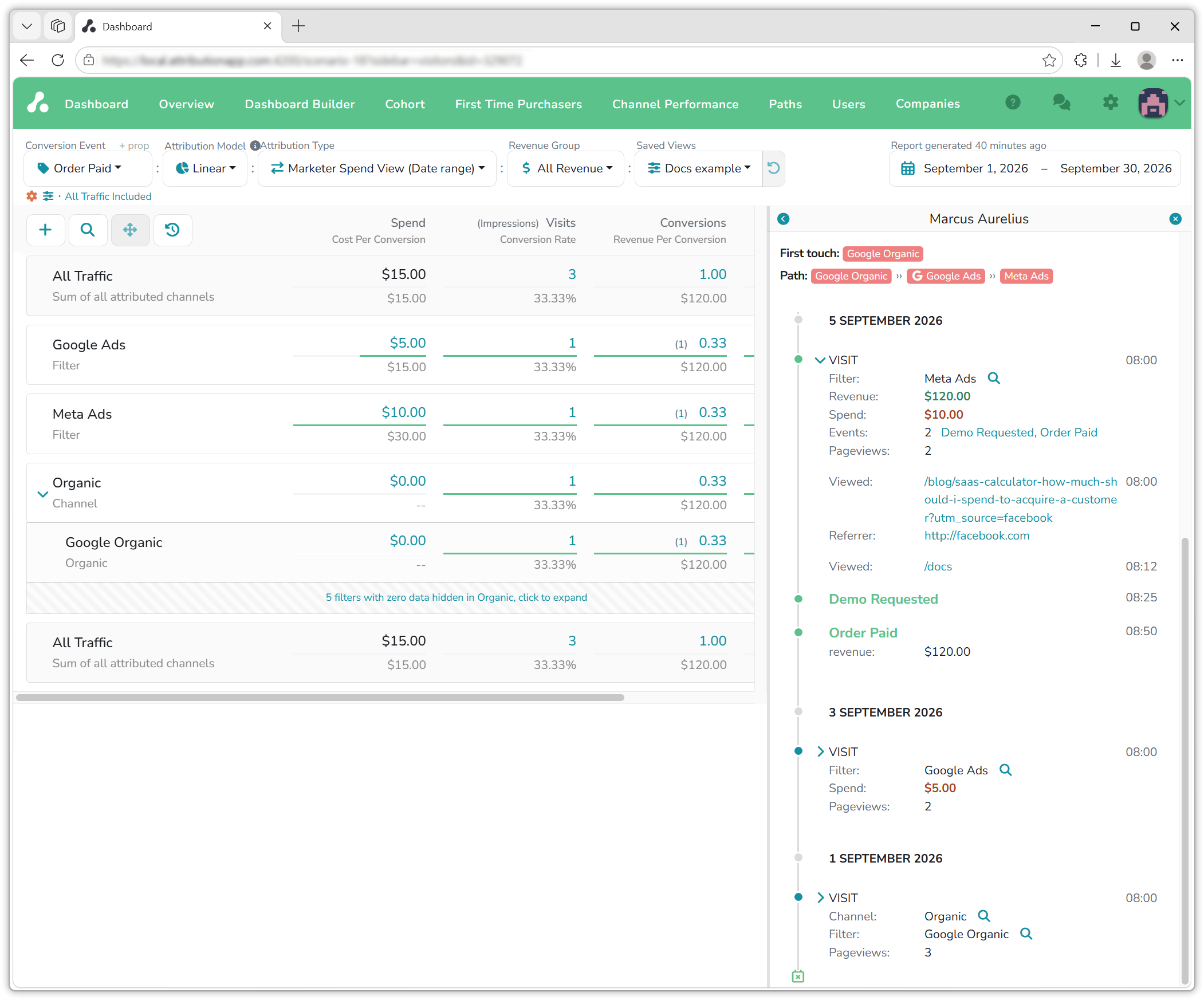Open the Docs example saved views dropdown
This screenshot has width=1204, height=1000.
(x=699, y=168)
